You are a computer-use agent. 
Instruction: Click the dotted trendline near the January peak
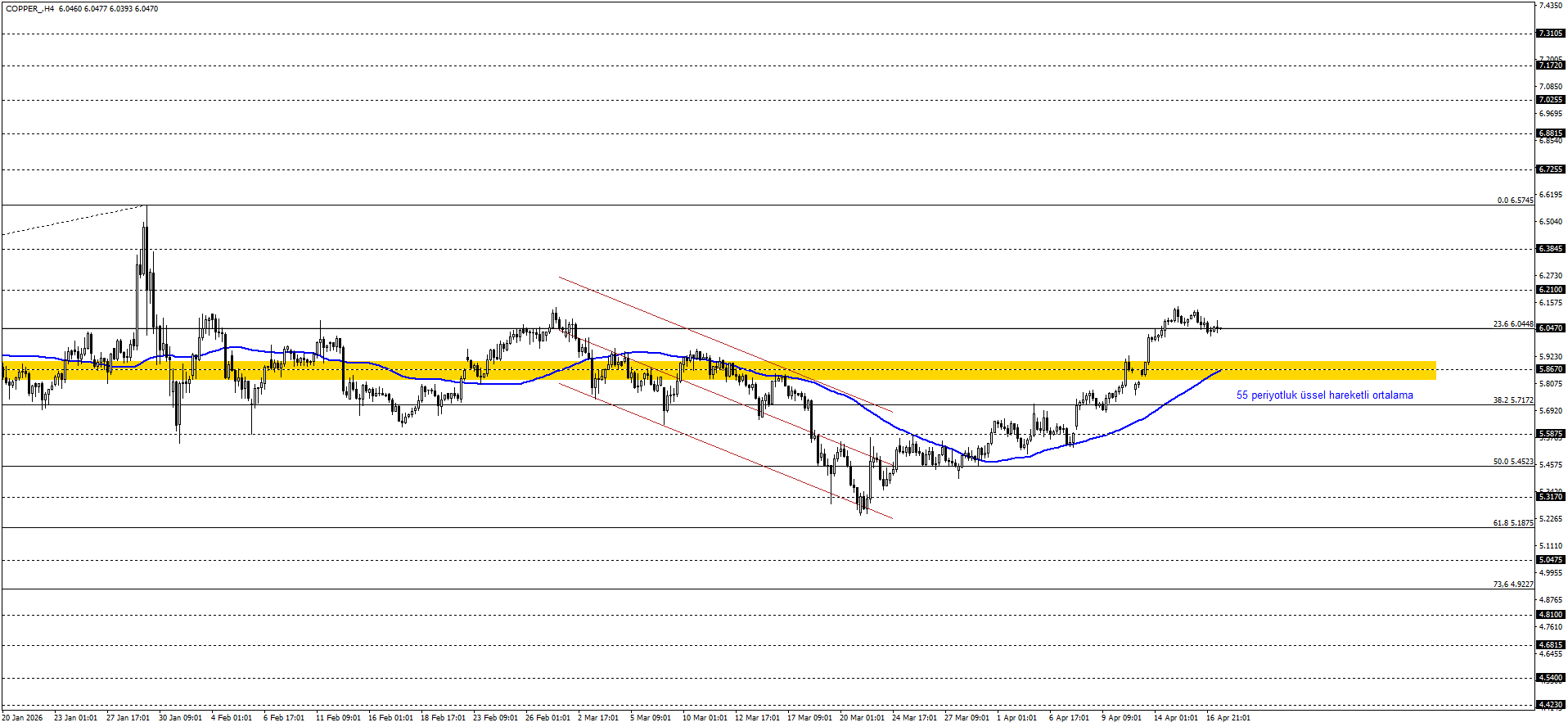74,220
